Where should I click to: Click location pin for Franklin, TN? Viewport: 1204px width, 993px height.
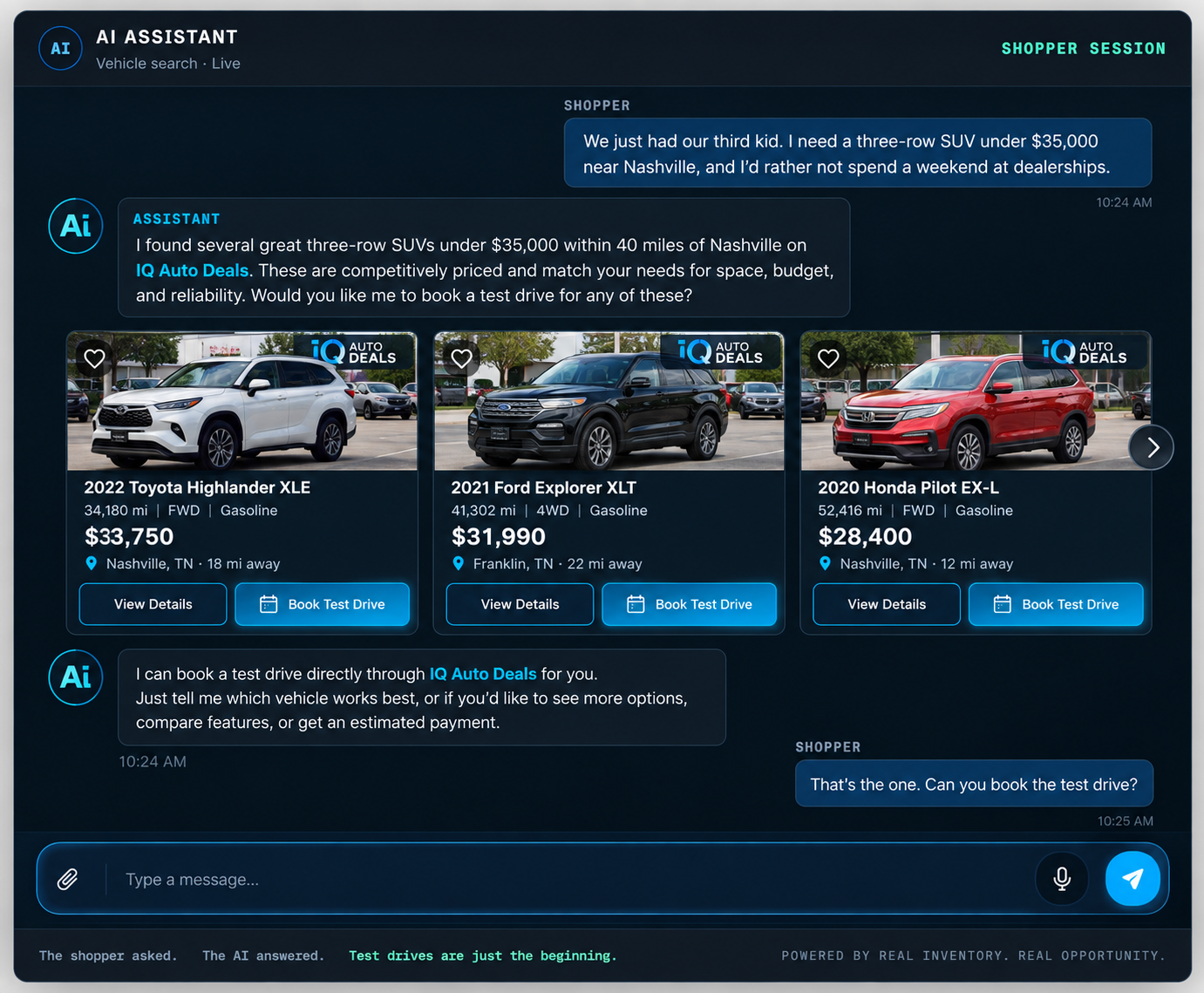(459, 563)
